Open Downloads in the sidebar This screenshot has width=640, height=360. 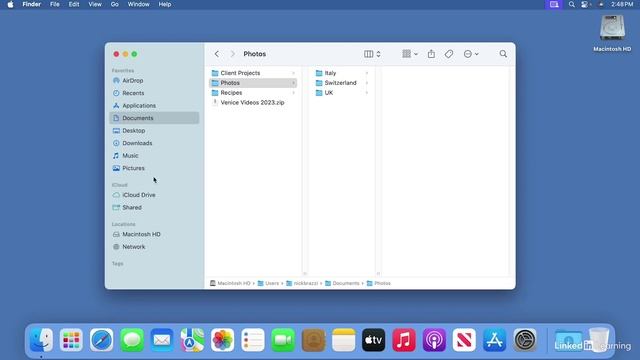click(x=154, y=143)
